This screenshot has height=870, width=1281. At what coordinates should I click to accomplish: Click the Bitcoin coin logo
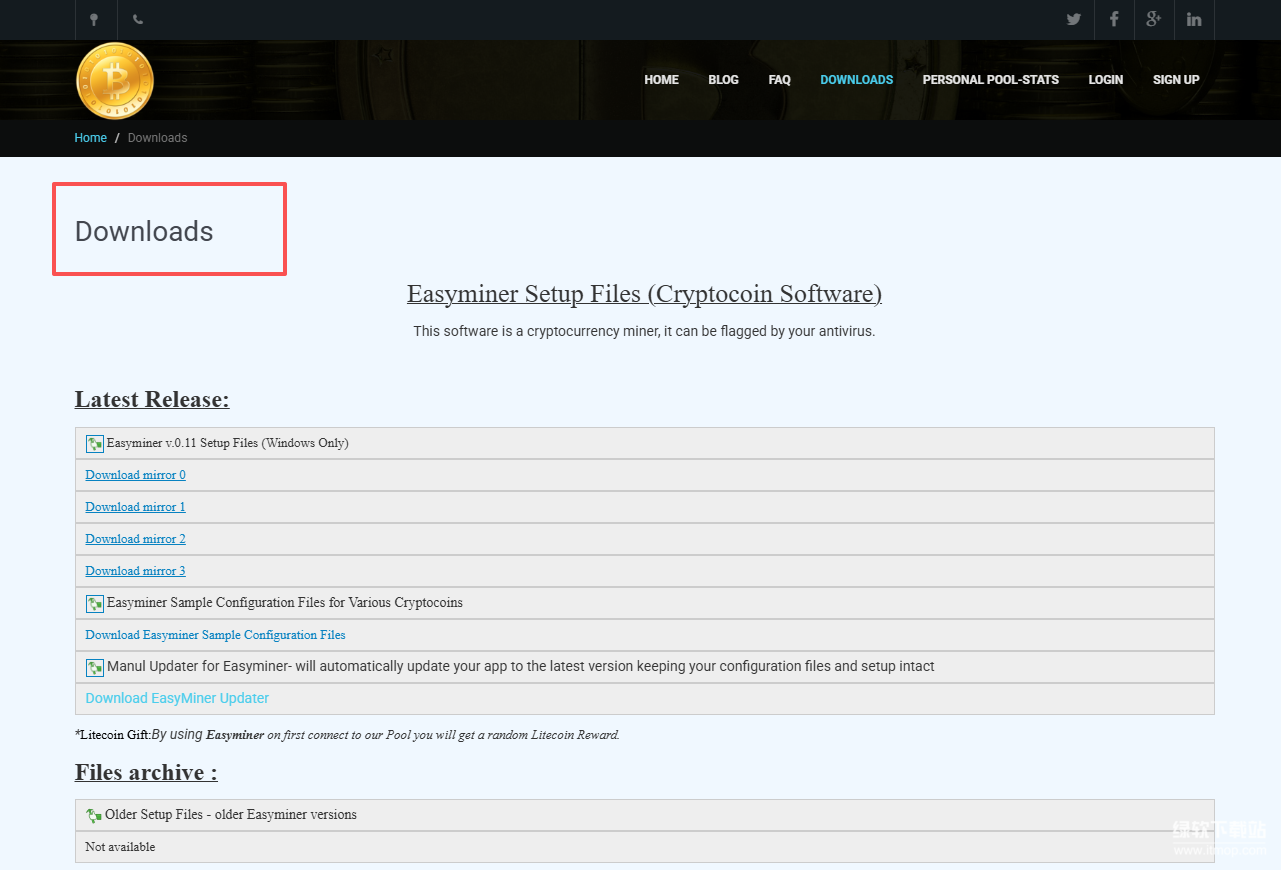[x=115, y=81]
